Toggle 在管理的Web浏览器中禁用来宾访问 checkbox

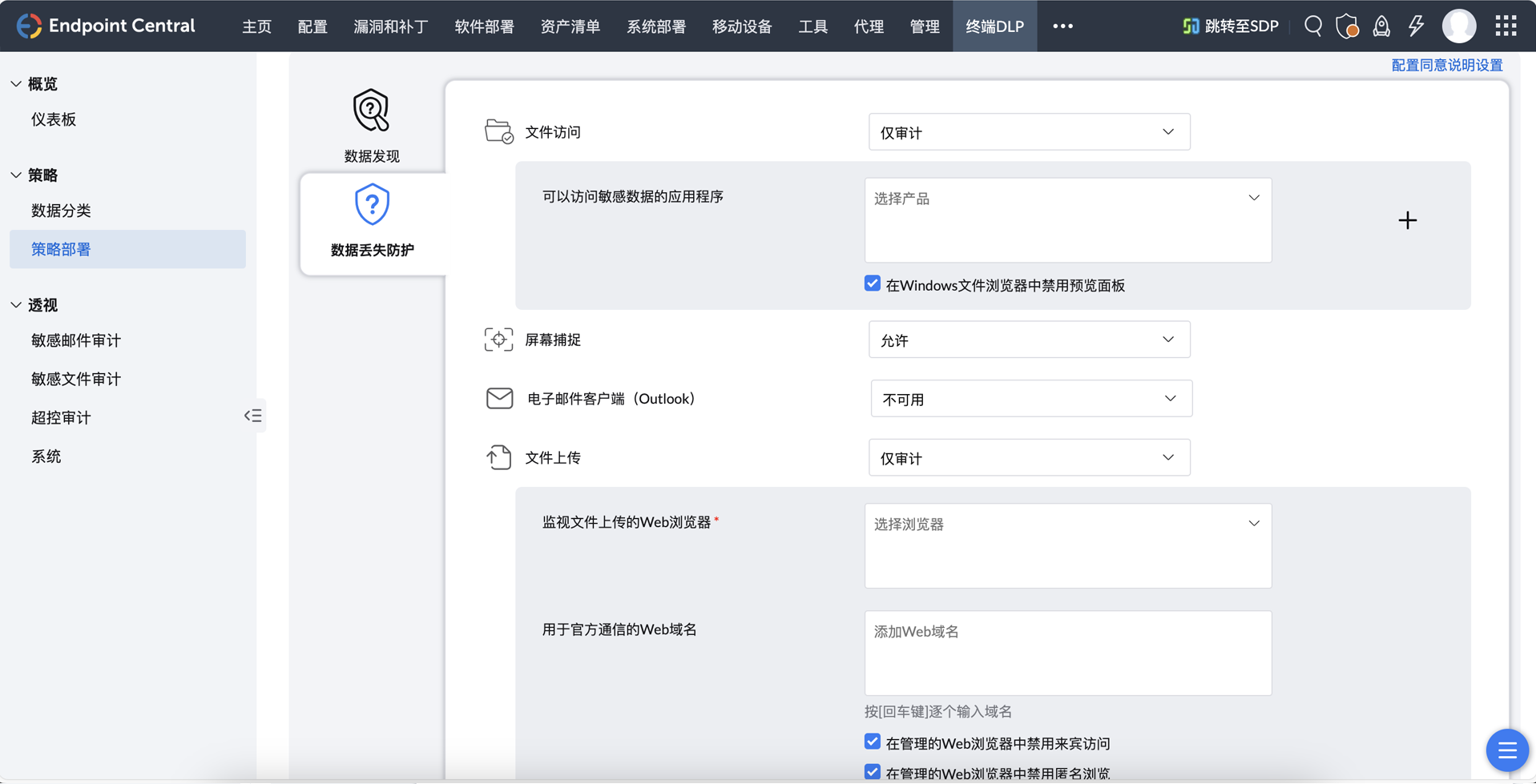point(873,742)
